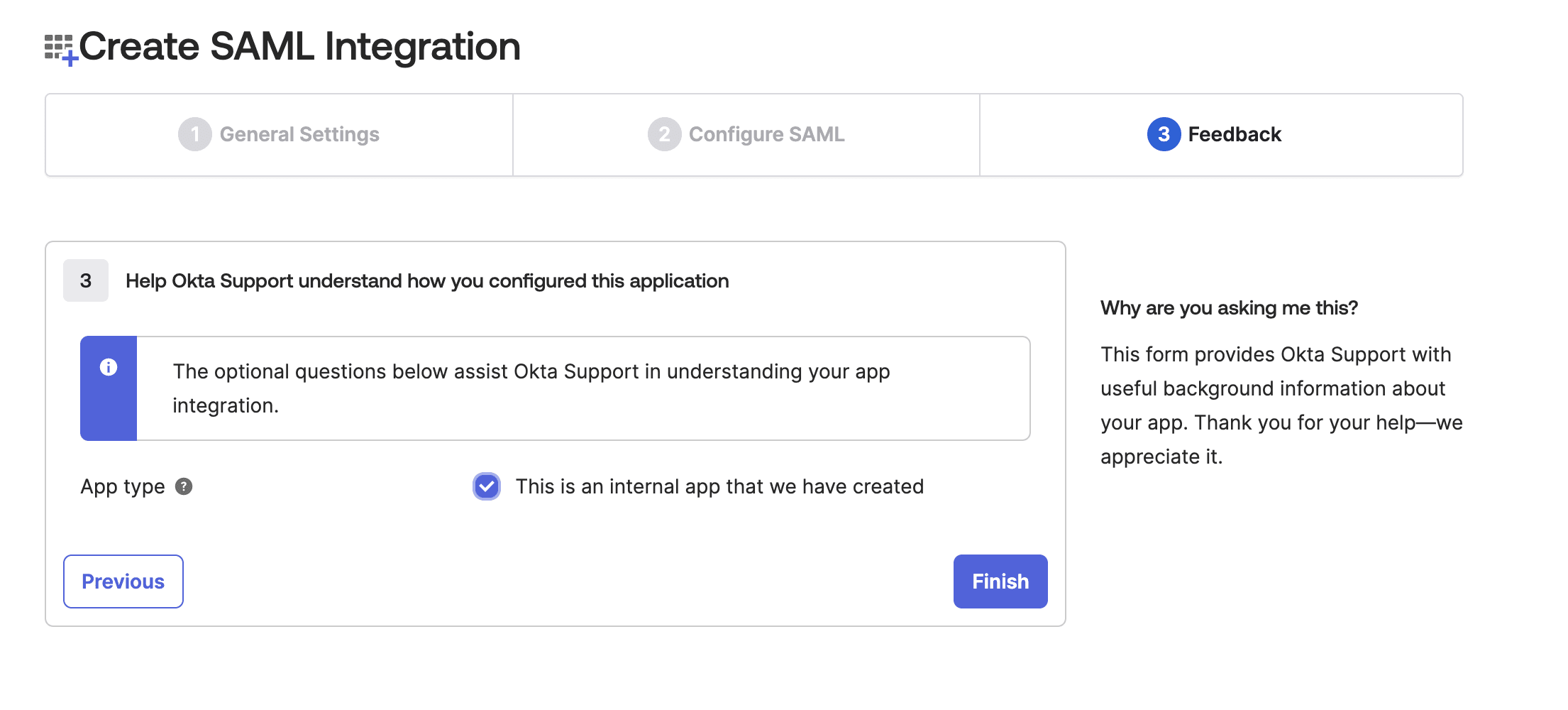Click the Okta Support background information paragraph
1568x710 pixels.
(x=1281, y=405)
